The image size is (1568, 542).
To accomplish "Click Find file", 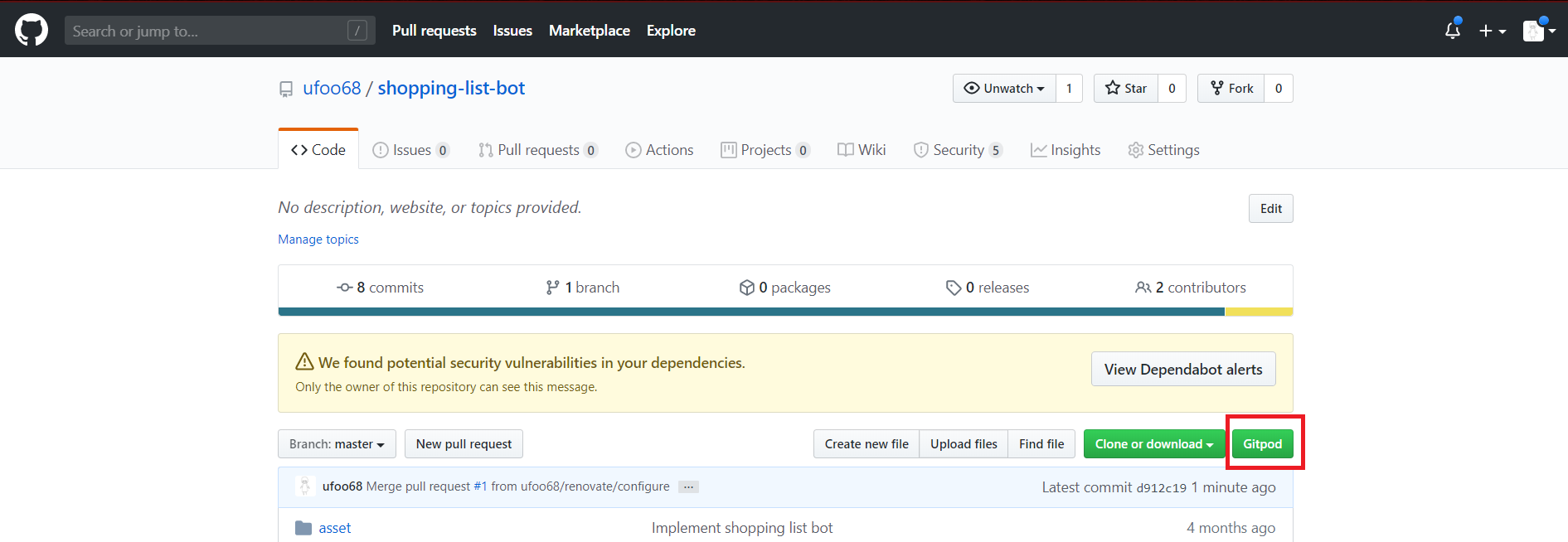I will click(x=1041, y=444).
